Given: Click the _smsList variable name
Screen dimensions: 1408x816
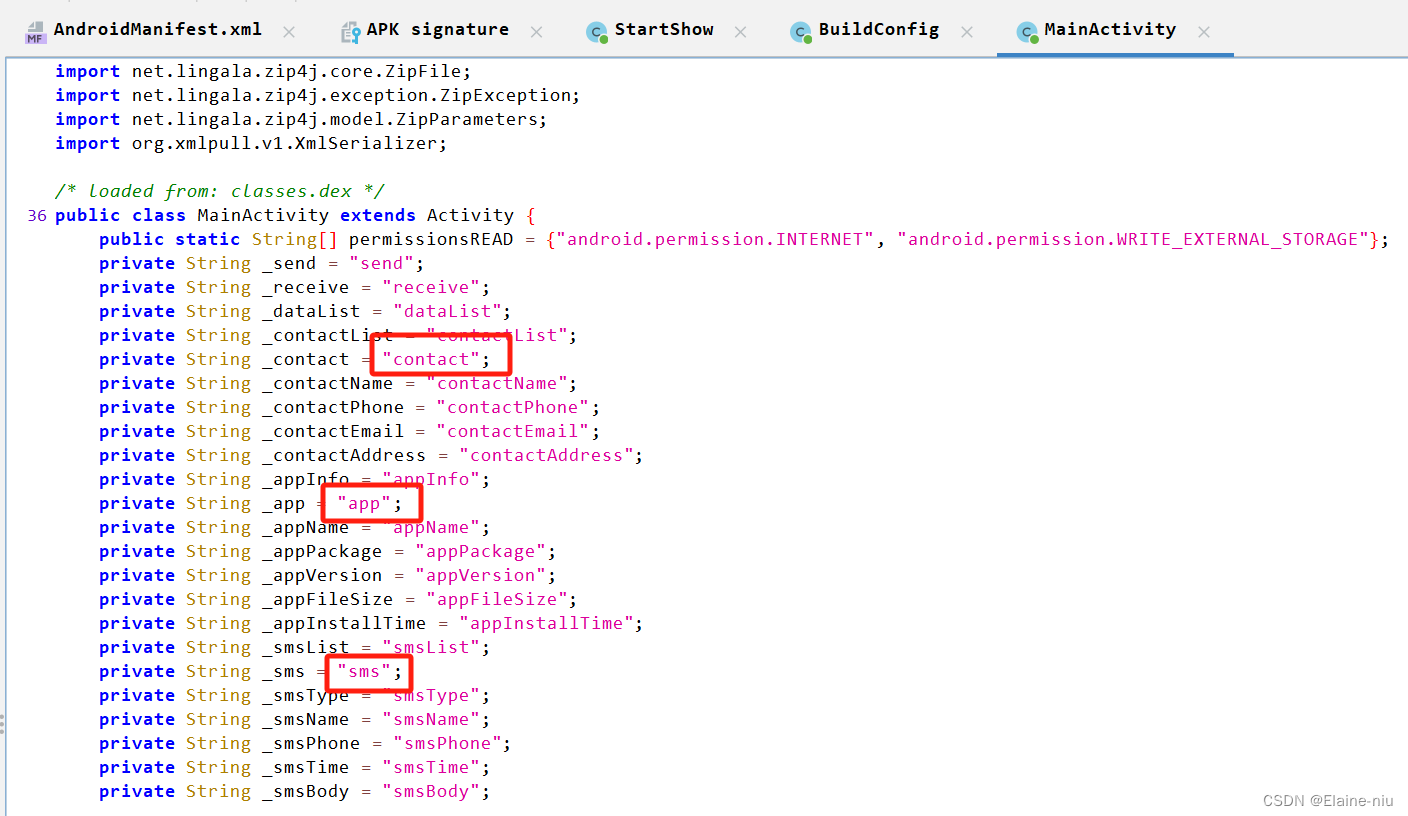Looking at the screenshot, I should tap(306, 647).
